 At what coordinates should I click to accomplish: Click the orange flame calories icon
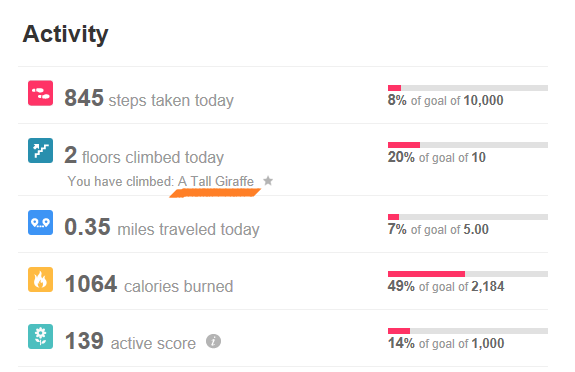[40, 280]
